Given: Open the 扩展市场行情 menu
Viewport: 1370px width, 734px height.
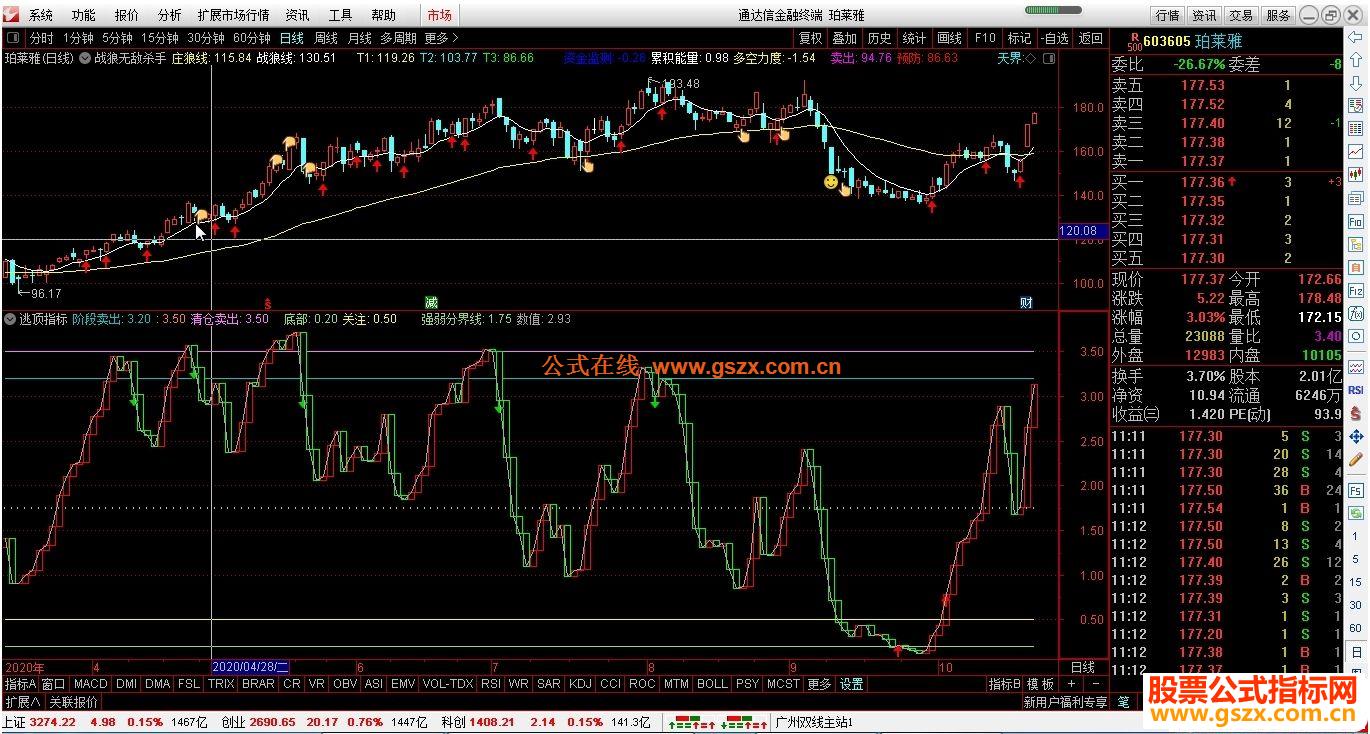Looking at the screenshot, I should click(233, 15).
